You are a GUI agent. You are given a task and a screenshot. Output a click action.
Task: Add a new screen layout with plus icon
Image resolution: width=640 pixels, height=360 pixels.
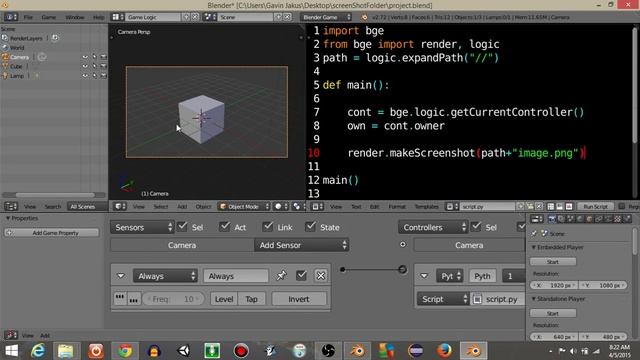(x=187, y=17)
